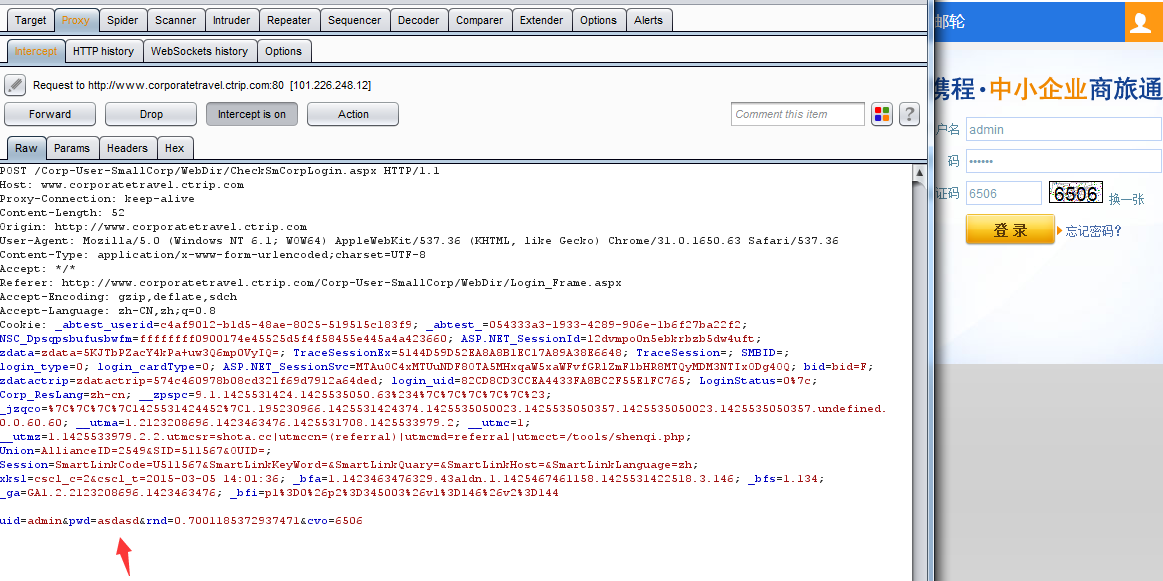The image size is (1163, 581).
Task: Select the Intercept sub-tab
Action: point(36,51)
